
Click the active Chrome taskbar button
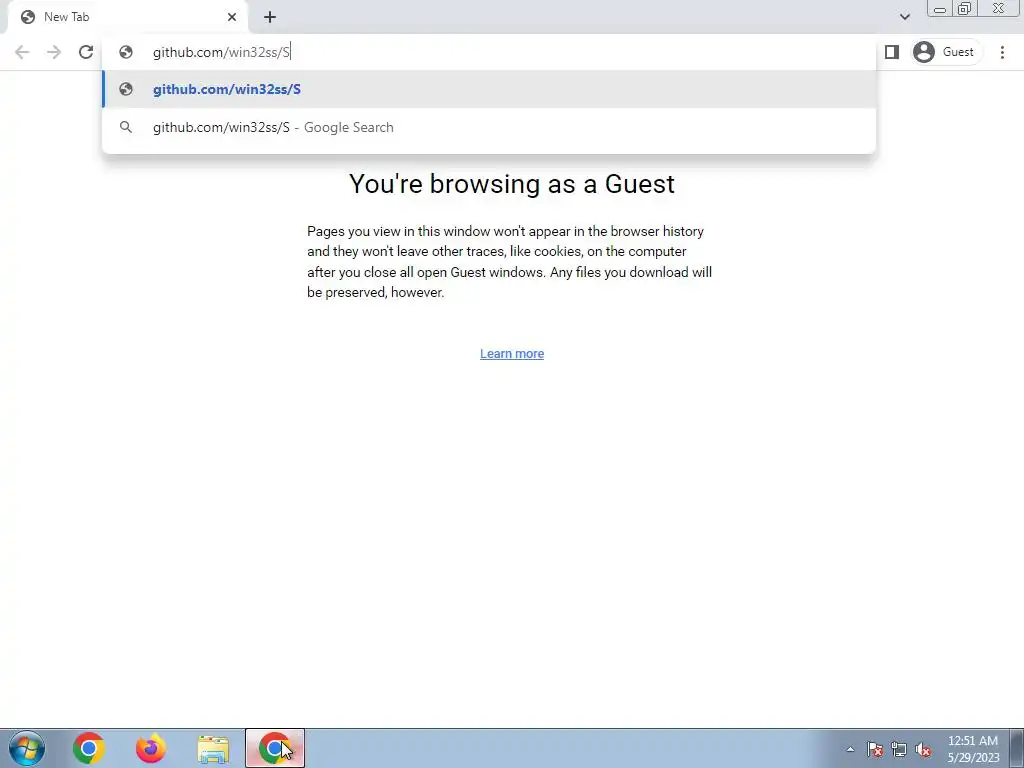pos(275,748)
